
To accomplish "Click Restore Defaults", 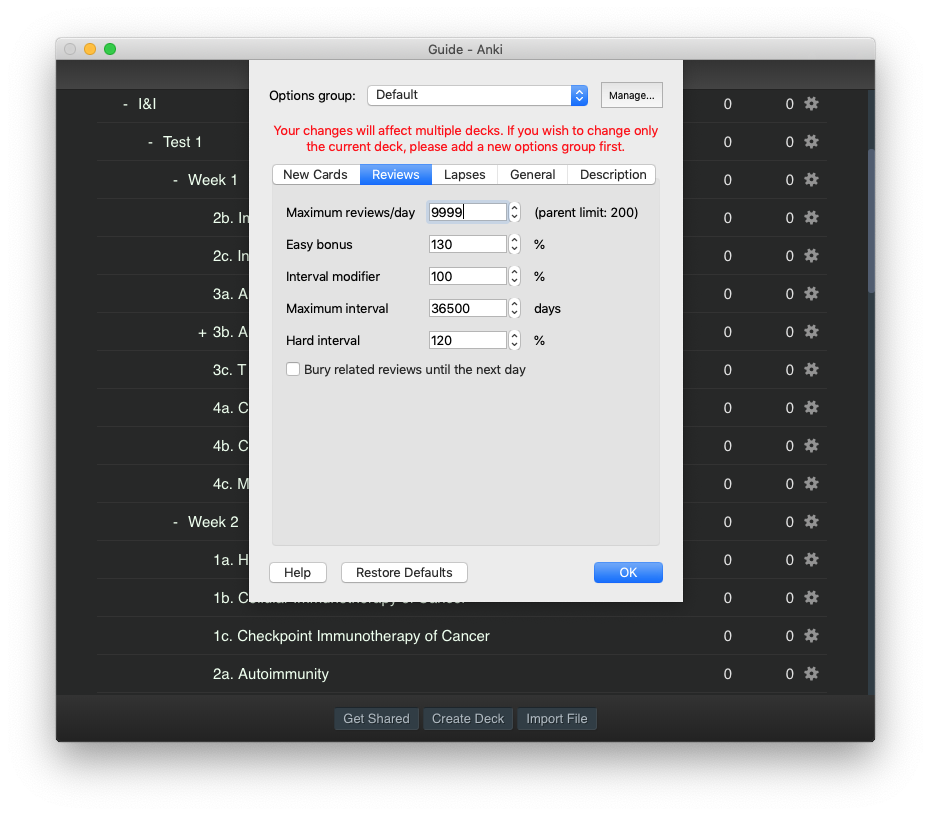I will point(404,573).
